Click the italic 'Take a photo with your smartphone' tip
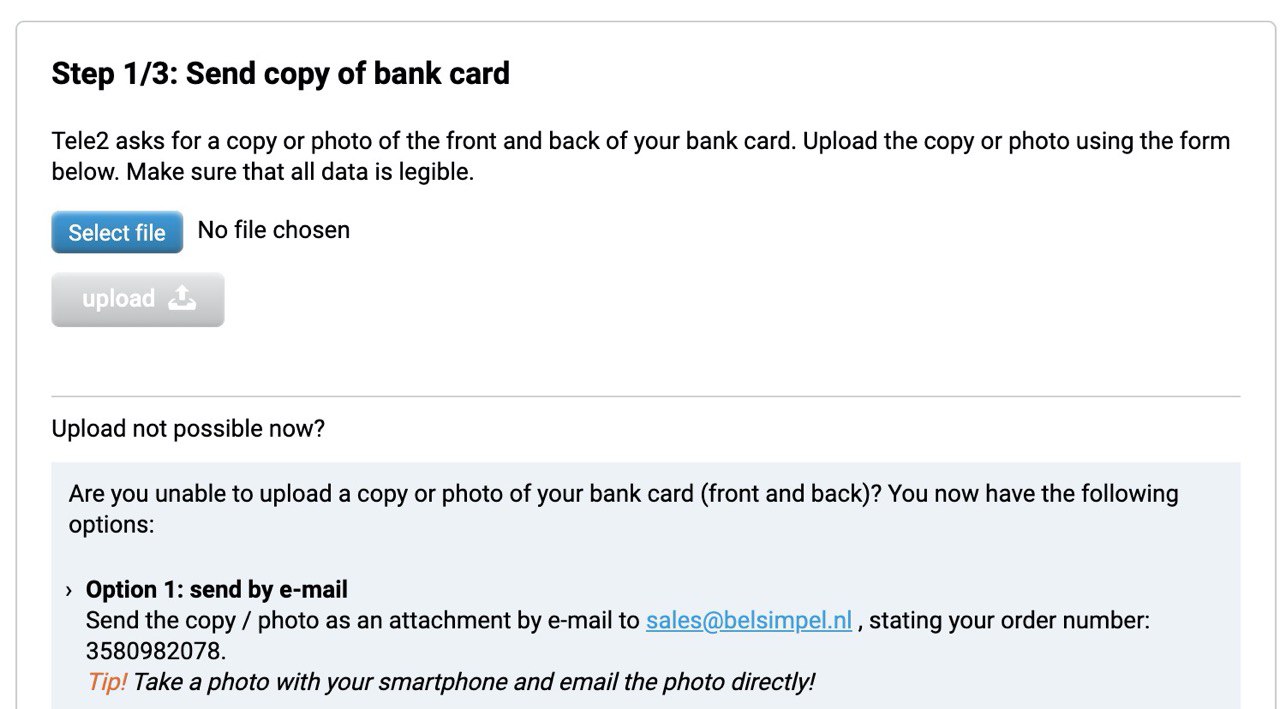 (x=474, y=682)
